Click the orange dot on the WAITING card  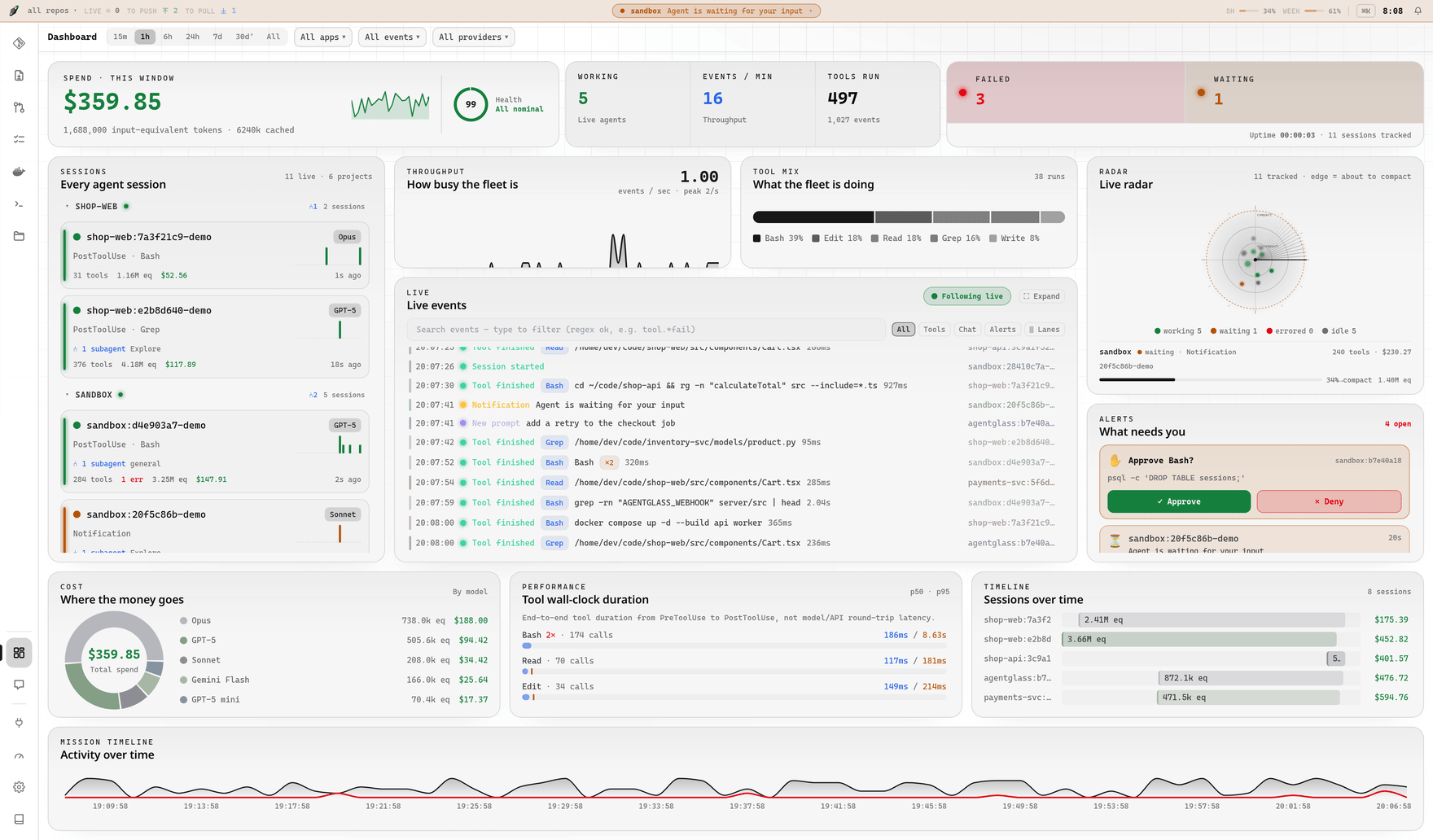coord(1201,93)
